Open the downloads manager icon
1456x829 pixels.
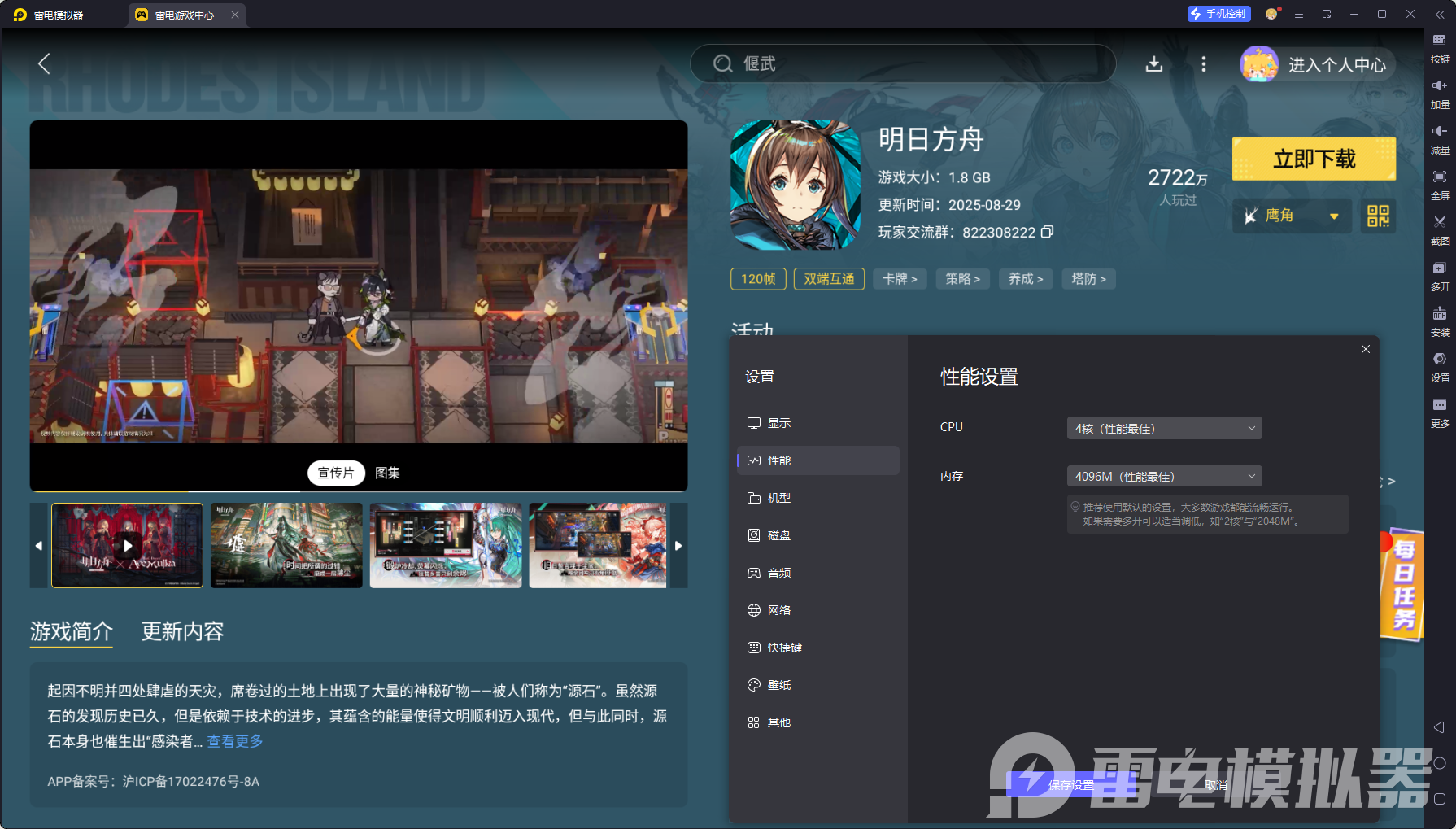[1153, 64]
